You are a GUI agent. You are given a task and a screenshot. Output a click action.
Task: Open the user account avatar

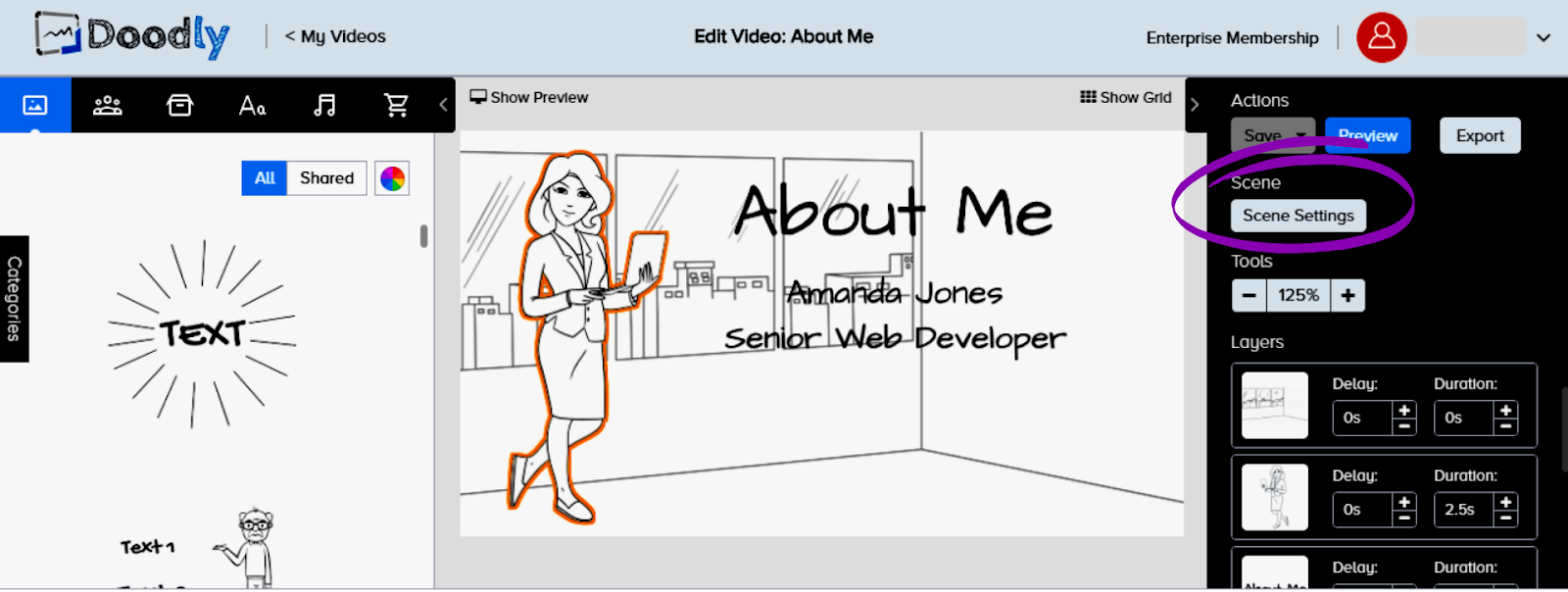click(x=1382, y=37)
